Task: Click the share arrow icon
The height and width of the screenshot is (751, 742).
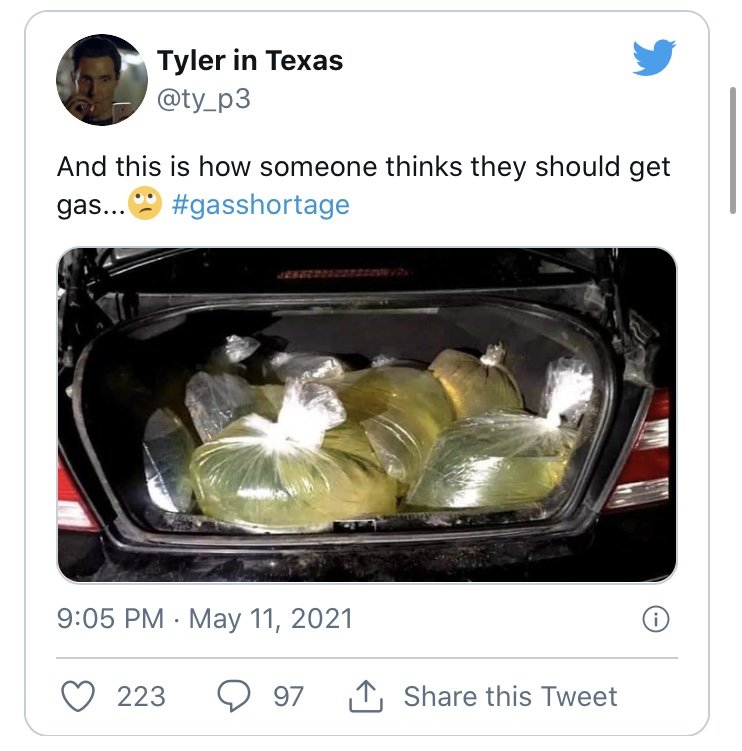Action: pos(366,696)
